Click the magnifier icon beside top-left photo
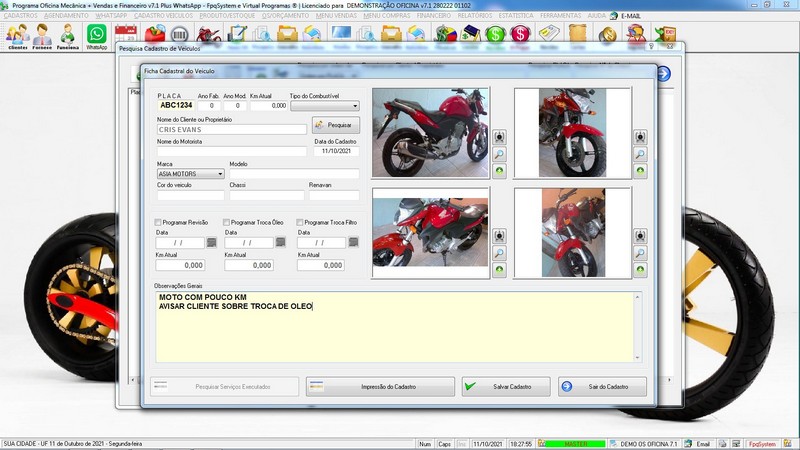 (x=499, y=154)
